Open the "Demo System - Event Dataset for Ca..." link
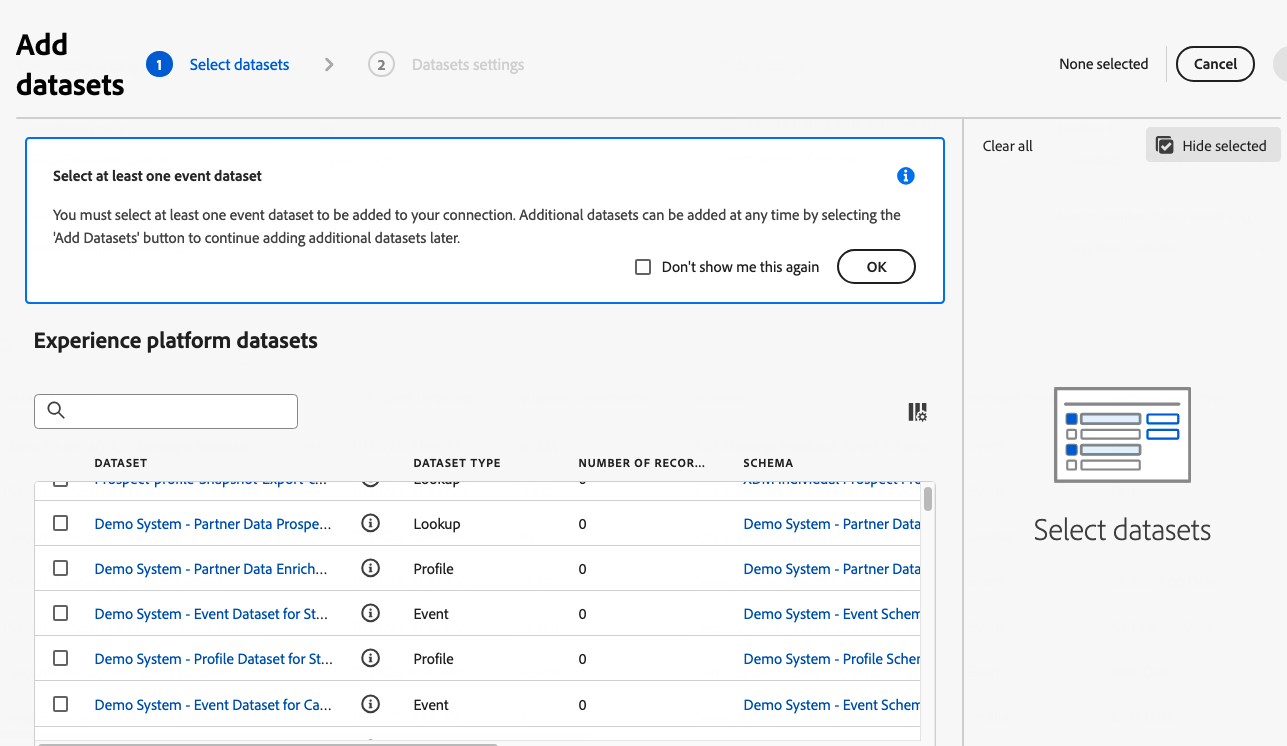This screenshot has height=746, width=1287. (x=213, y=705)
